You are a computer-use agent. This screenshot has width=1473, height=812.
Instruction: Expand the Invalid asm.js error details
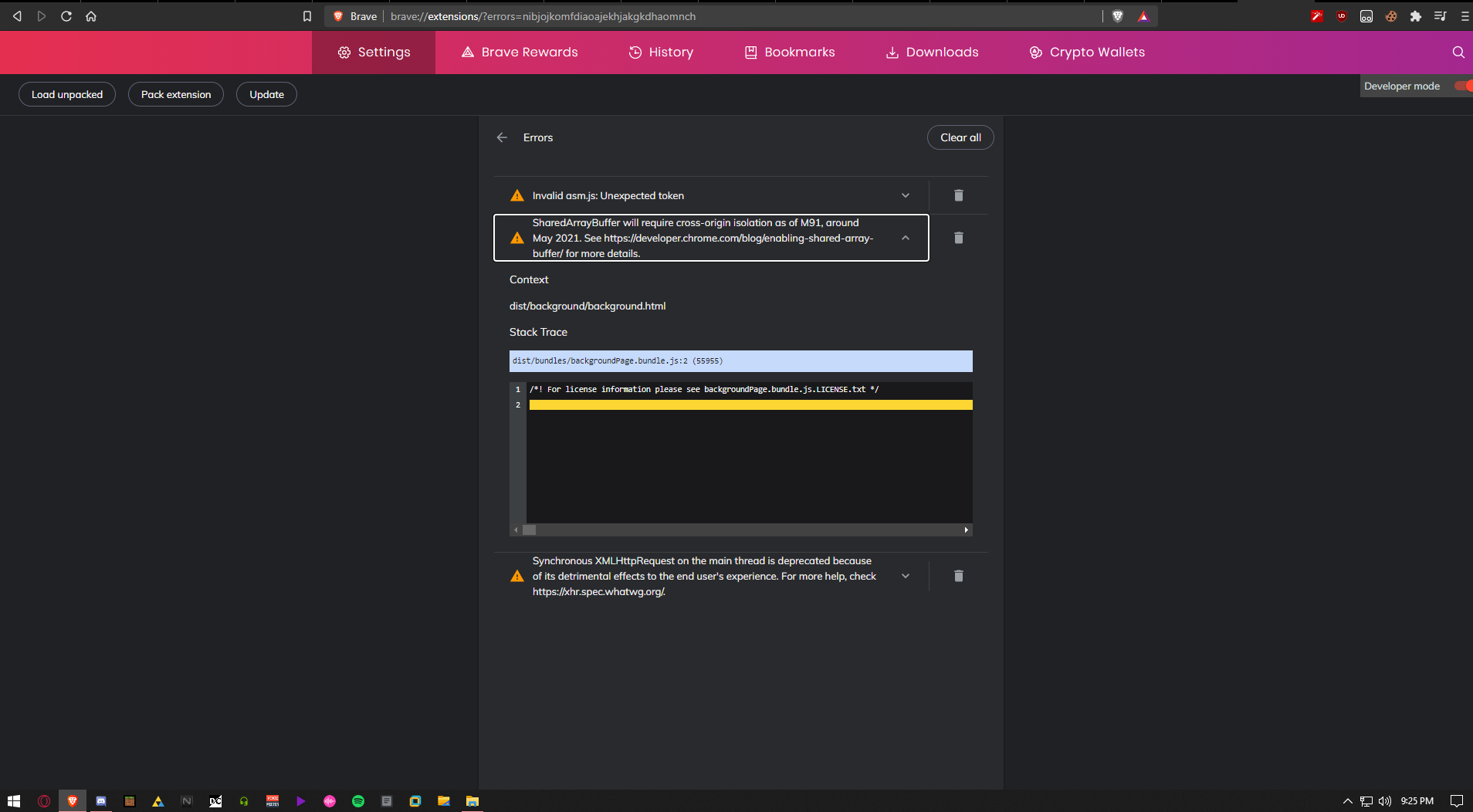coord(904,195)
